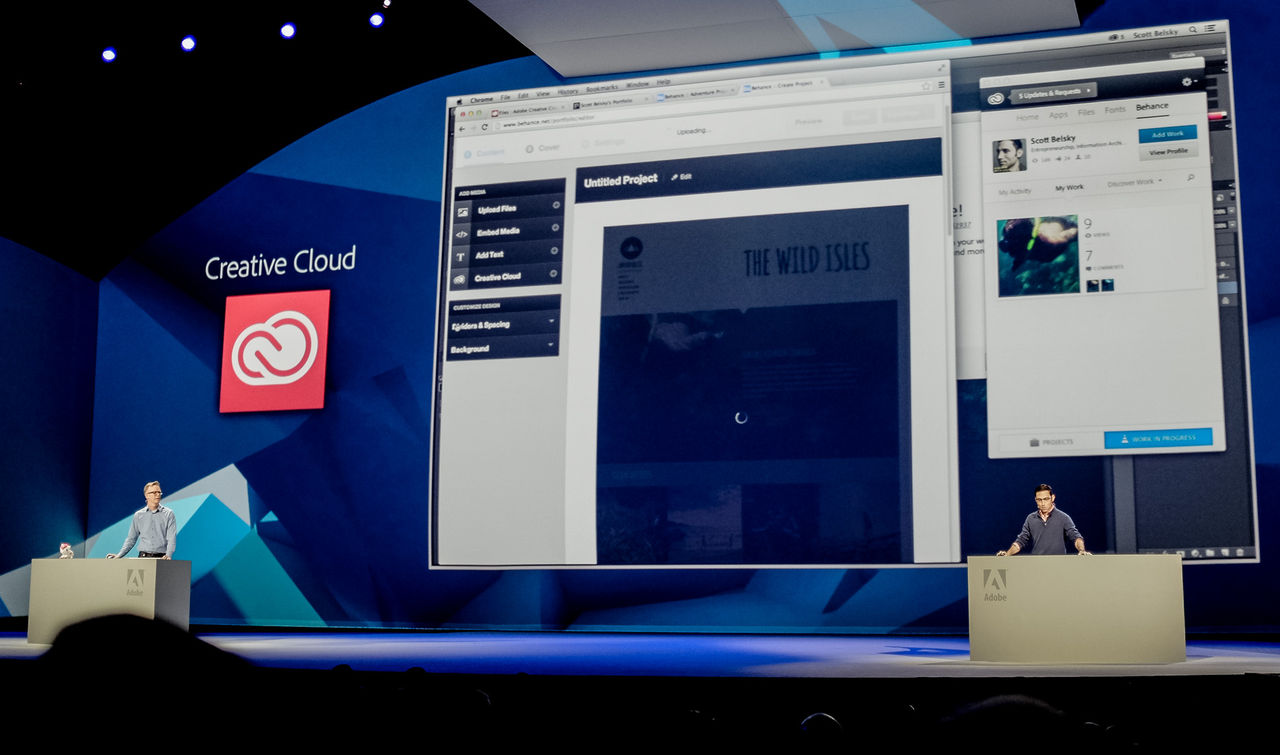Screen dimensions: 1280x755
Task: Open the History menu
Action: point(568,91)
